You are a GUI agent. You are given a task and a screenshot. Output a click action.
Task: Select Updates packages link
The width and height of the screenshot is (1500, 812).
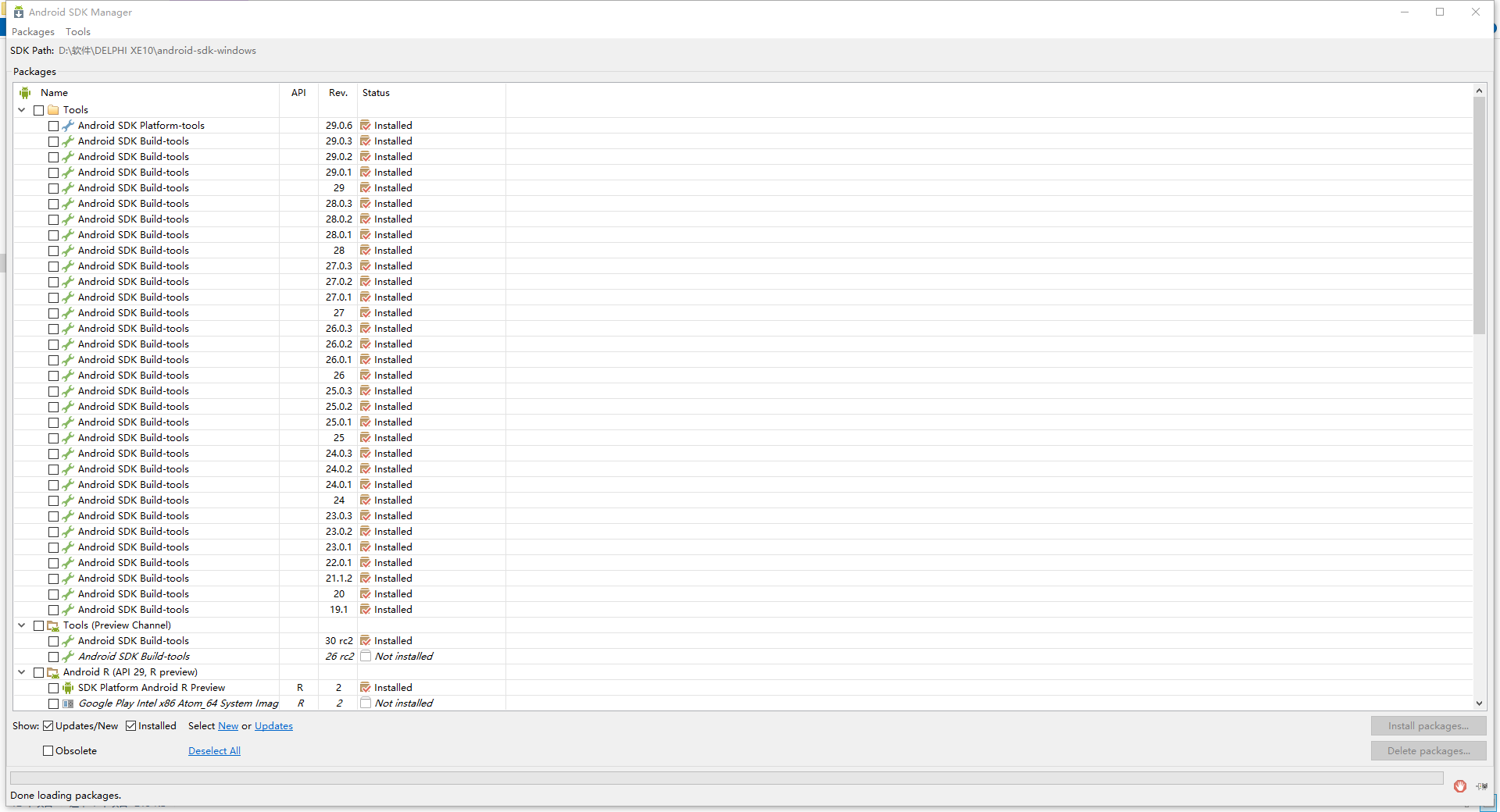[x=273, y=726]
